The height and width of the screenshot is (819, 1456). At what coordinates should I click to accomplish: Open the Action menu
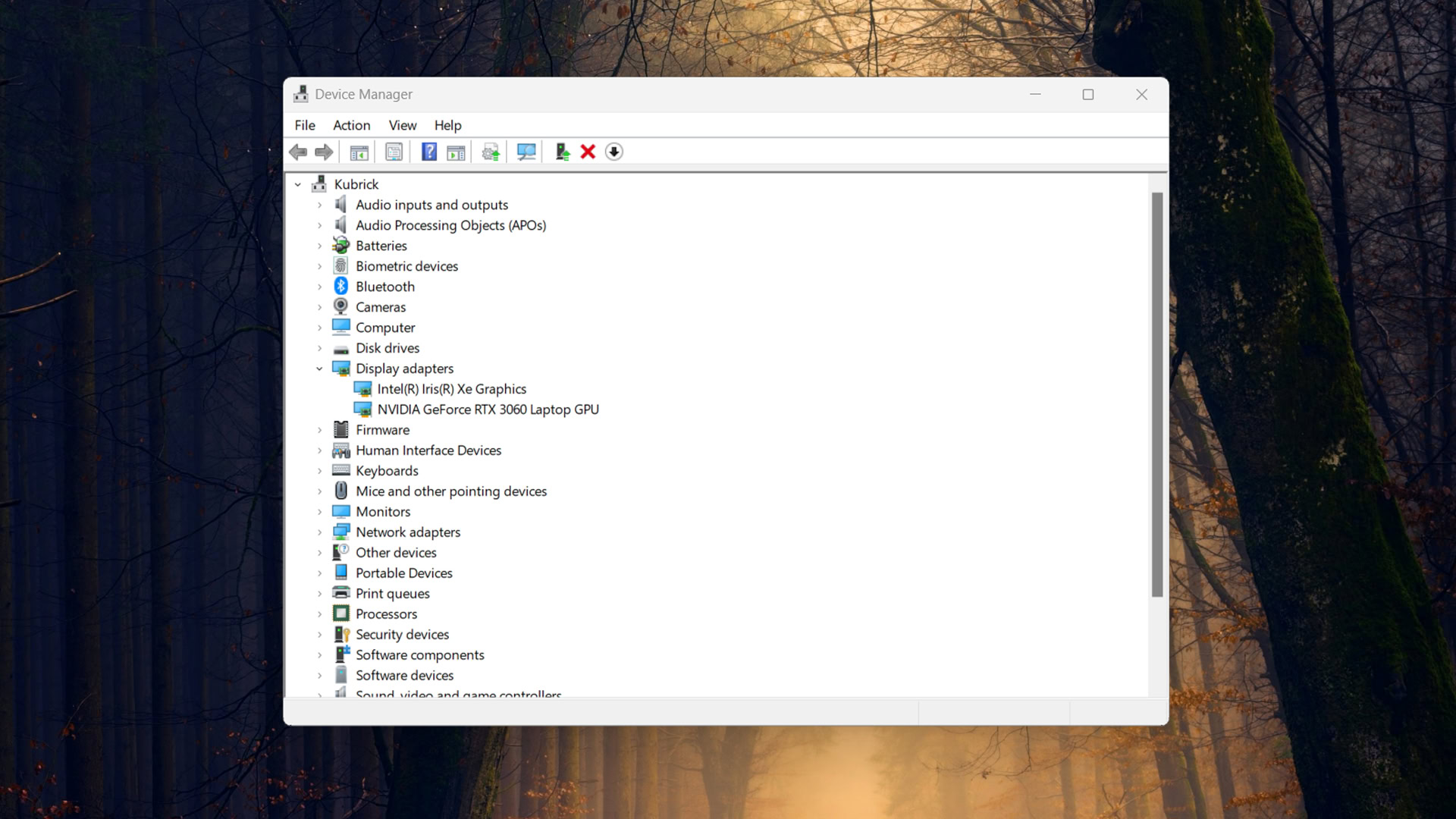pyautogui.click(x=351, y=125)
